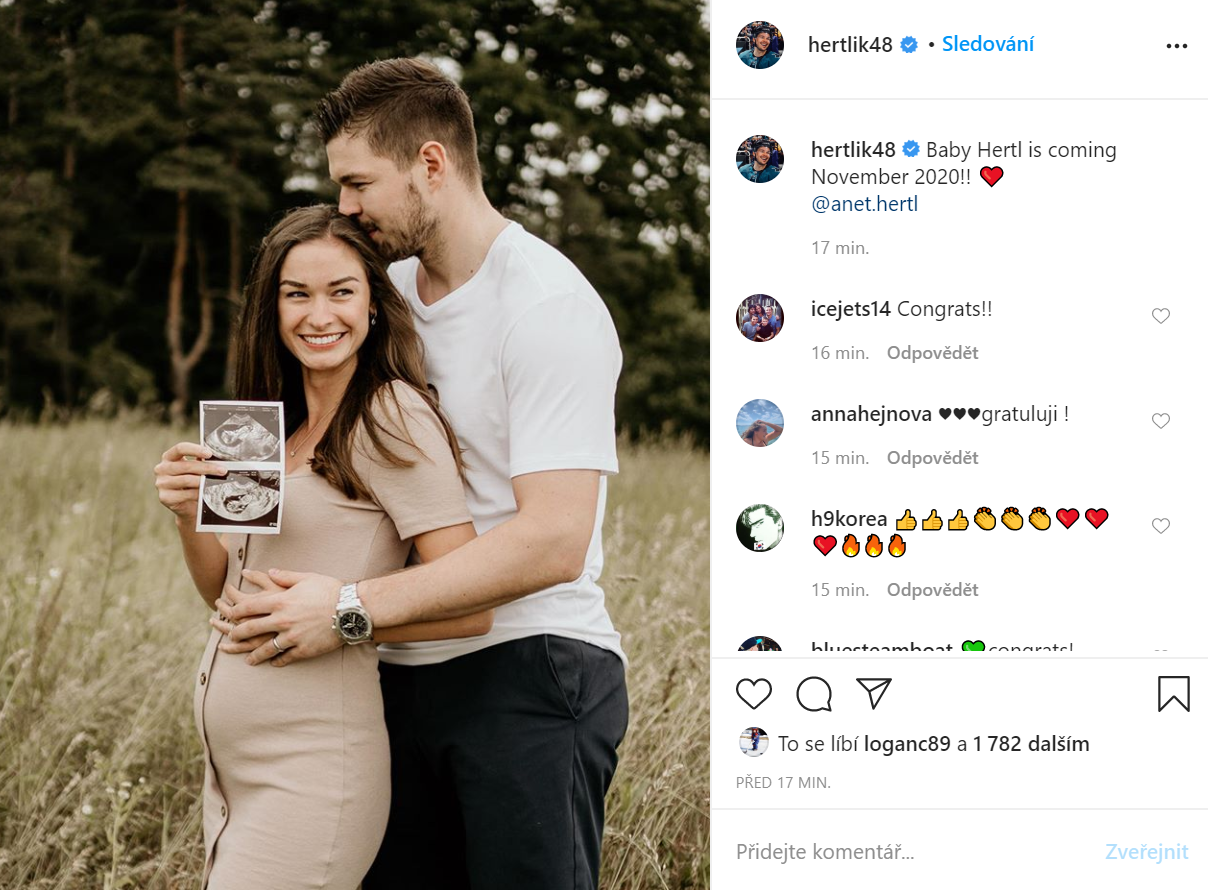This screenshot has width=1208, height=890.
Task: Open icejets14 profile picture
Action: tap(760, 318)
